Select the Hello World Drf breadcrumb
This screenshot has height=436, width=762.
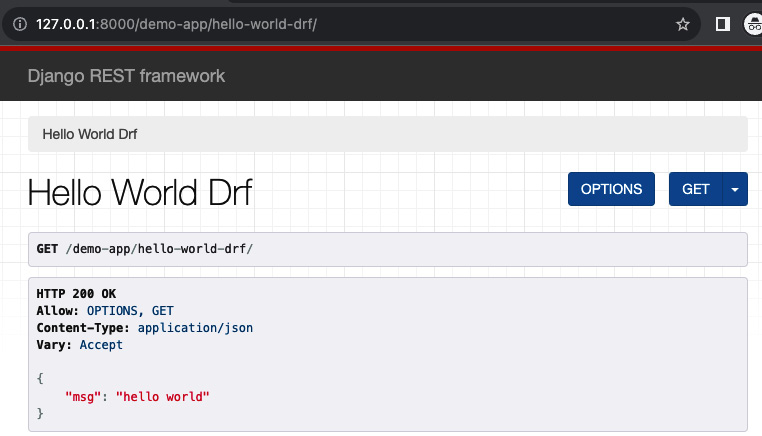click(x=89, y=134)
